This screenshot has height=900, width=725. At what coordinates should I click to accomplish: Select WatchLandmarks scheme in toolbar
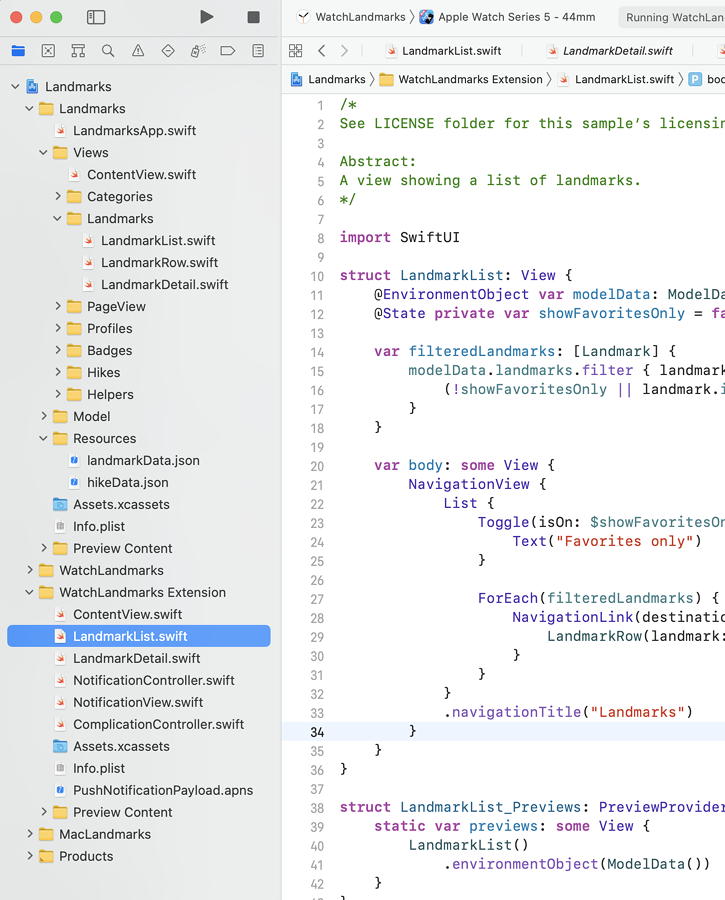pyautogui.click(x=354, y=17)
